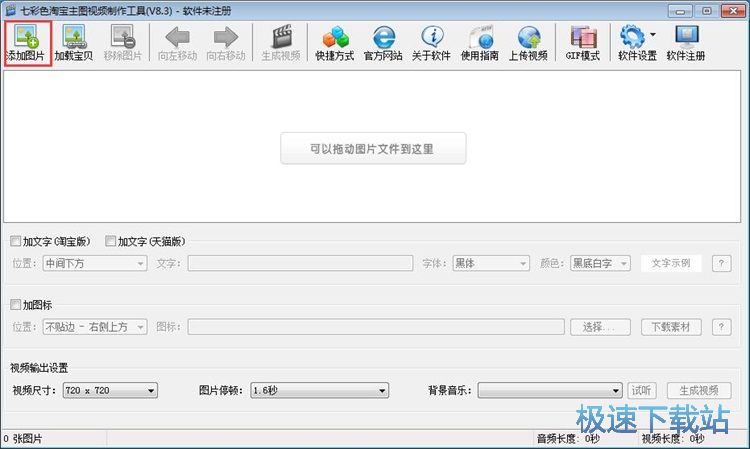
Task: Click the 视频输出设置 section label
Action: coord(39,368)
